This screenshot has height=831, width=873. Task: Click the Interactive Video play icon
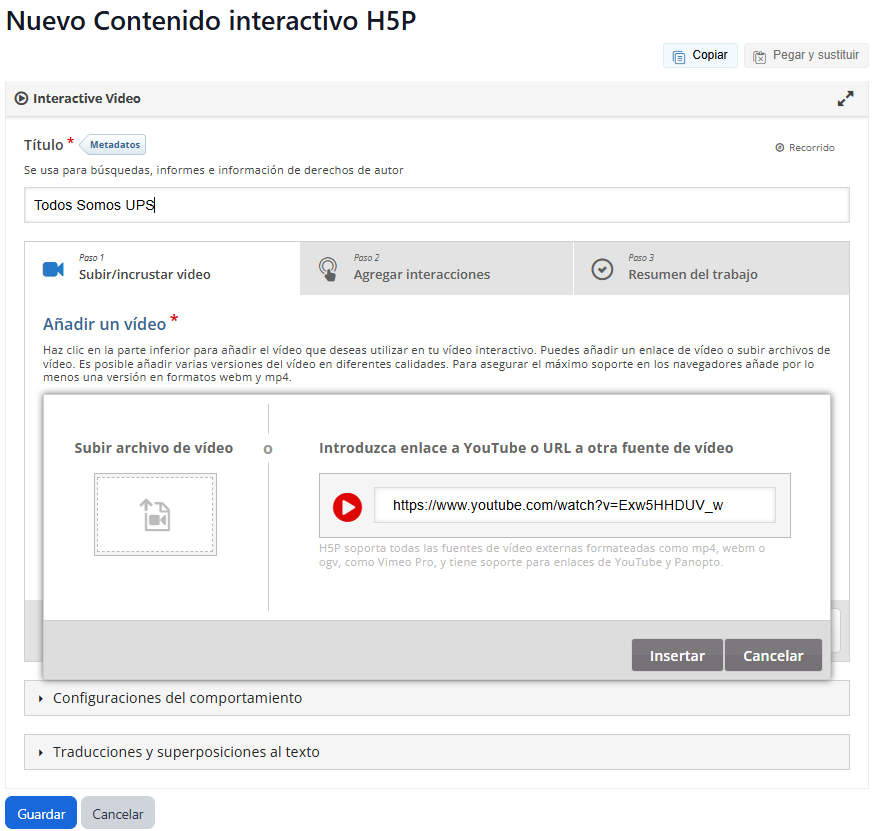coord(22,99)
